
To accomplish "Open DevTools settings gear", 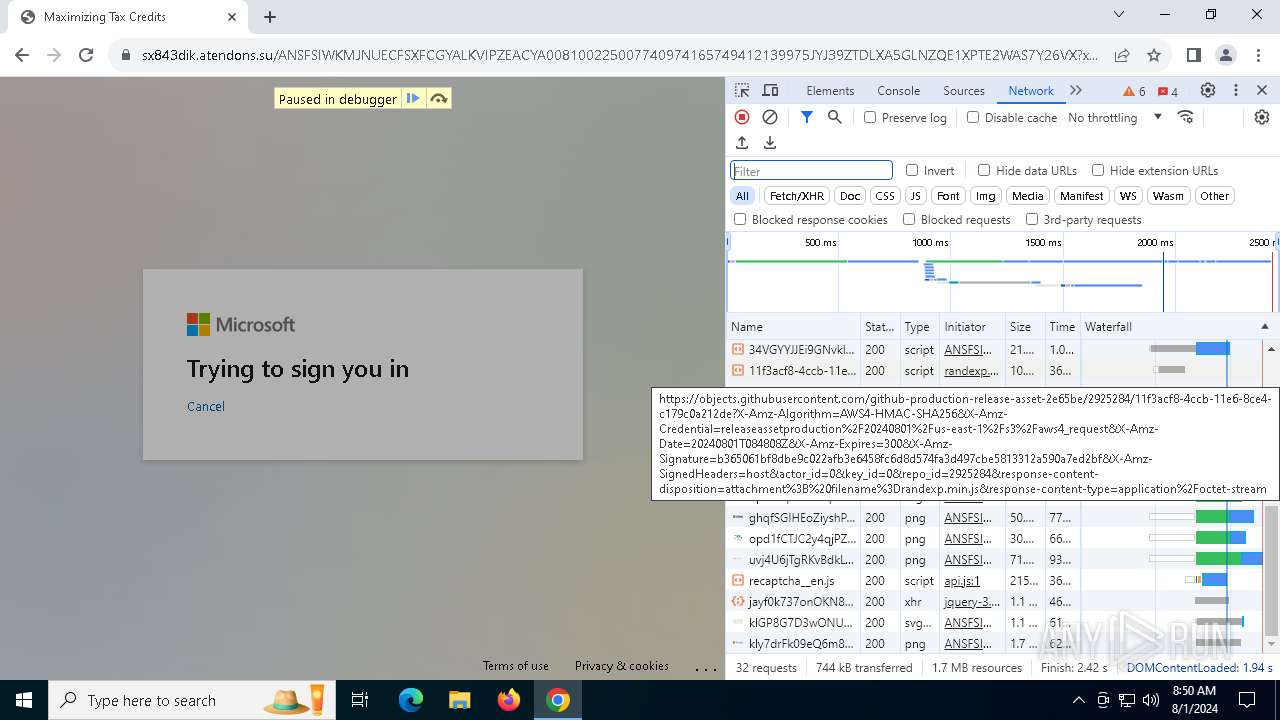I will click(x=1208, y=90).
